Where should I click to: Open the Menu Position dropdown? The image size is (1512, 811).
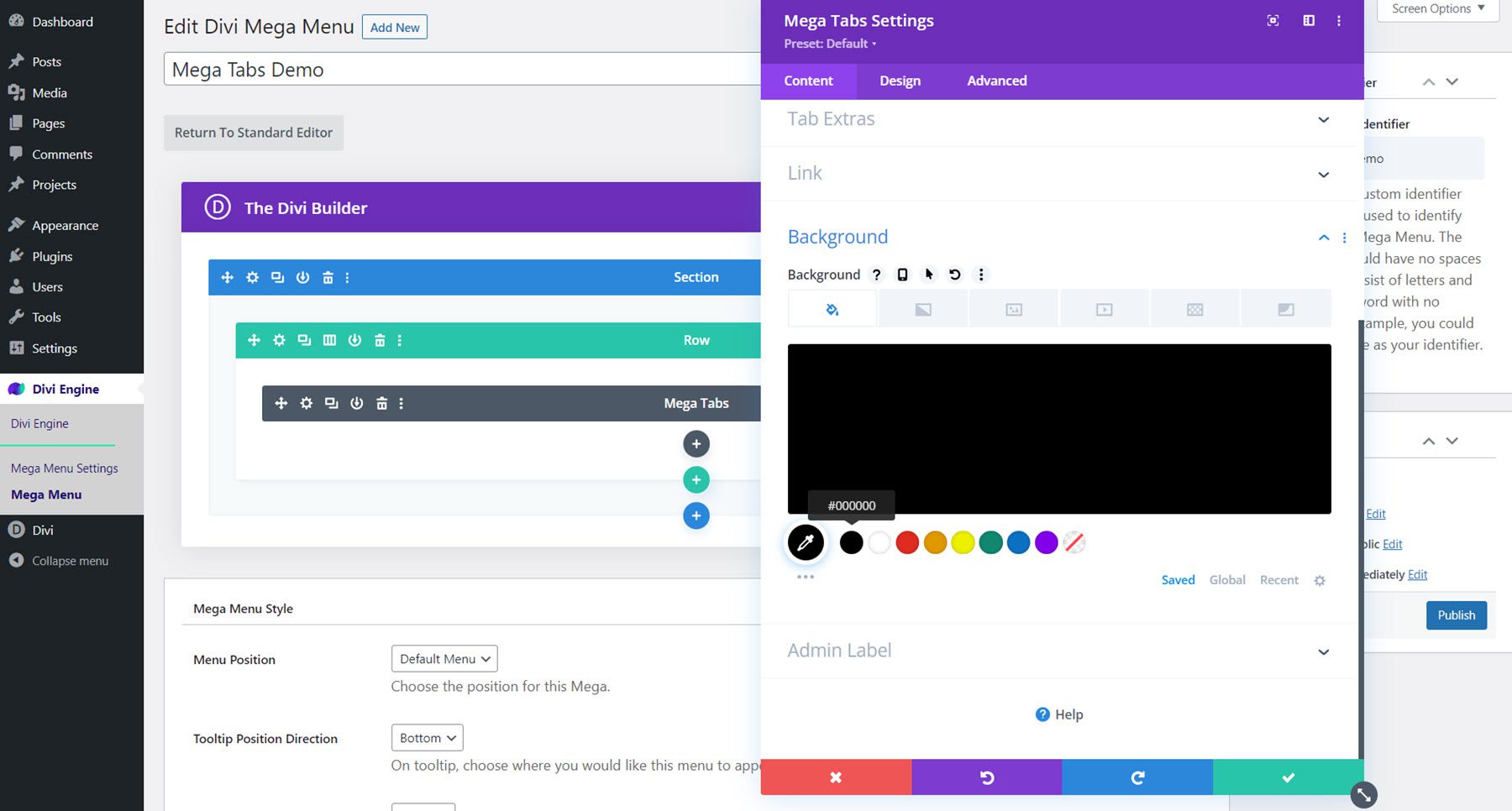tap(444, 659)
